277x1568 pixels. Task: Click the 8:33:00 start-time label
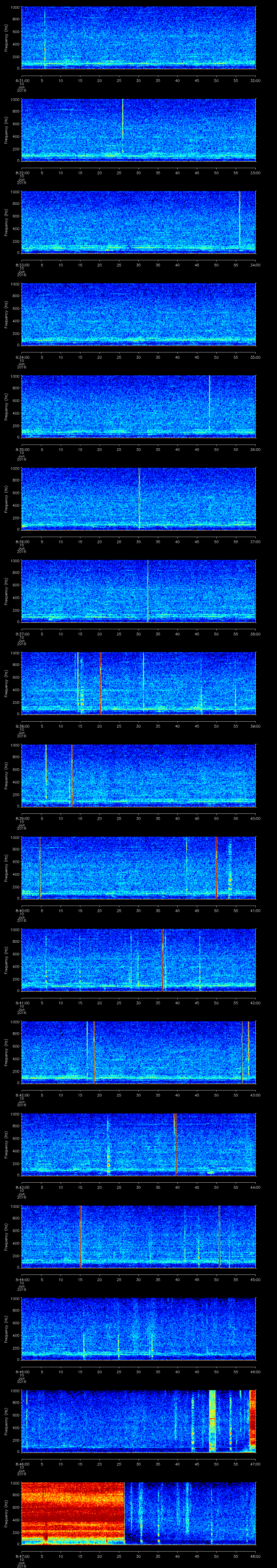[x=22, y=265]
